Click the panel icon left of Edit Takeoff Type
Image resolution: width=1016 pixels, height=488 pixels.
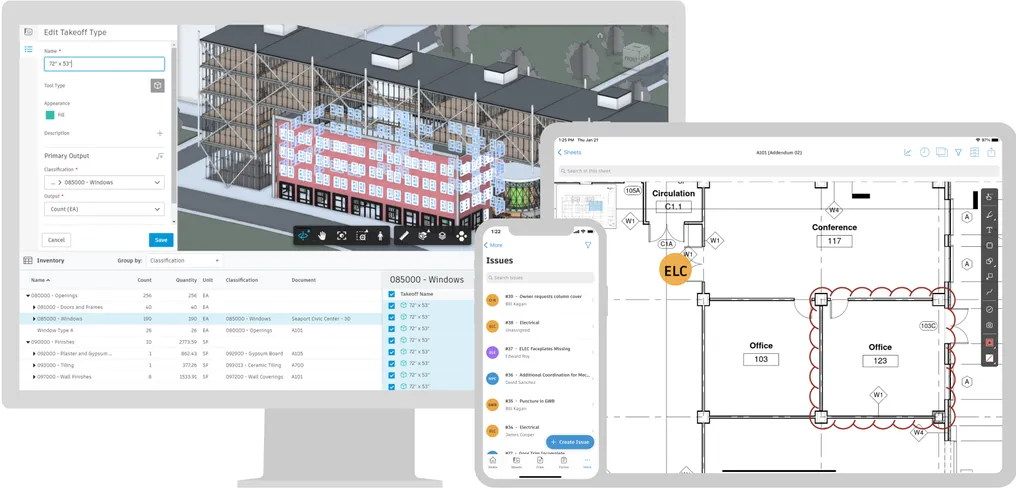coord(29,32)
